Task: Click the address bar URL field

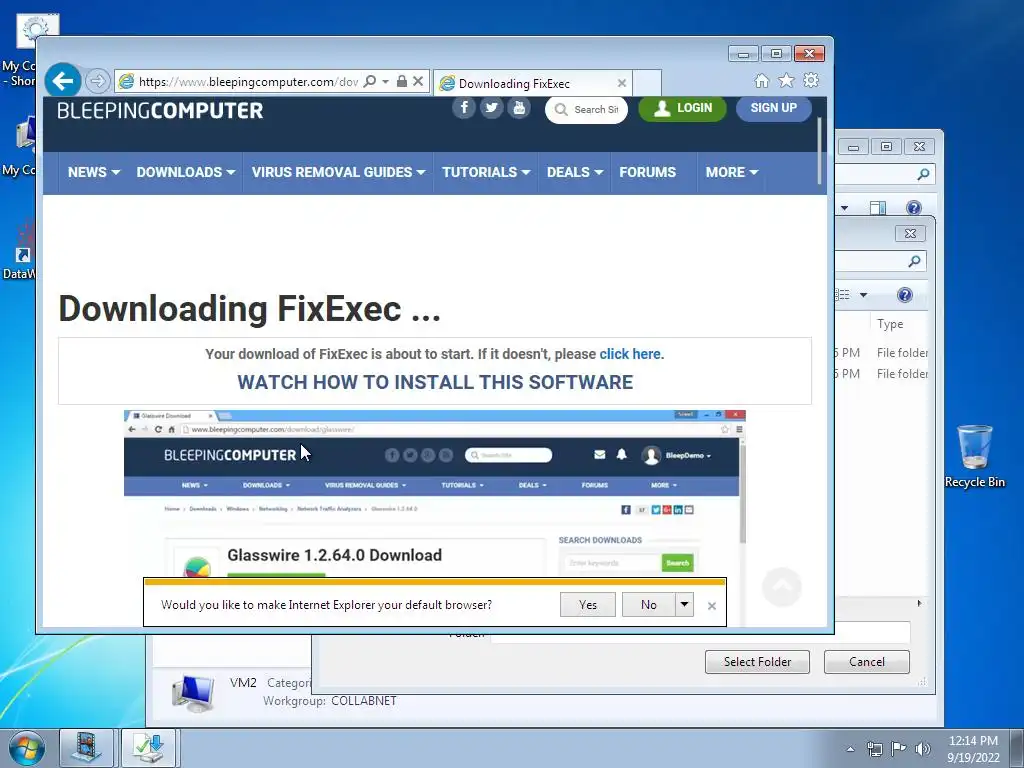Action: click(248, 81)
